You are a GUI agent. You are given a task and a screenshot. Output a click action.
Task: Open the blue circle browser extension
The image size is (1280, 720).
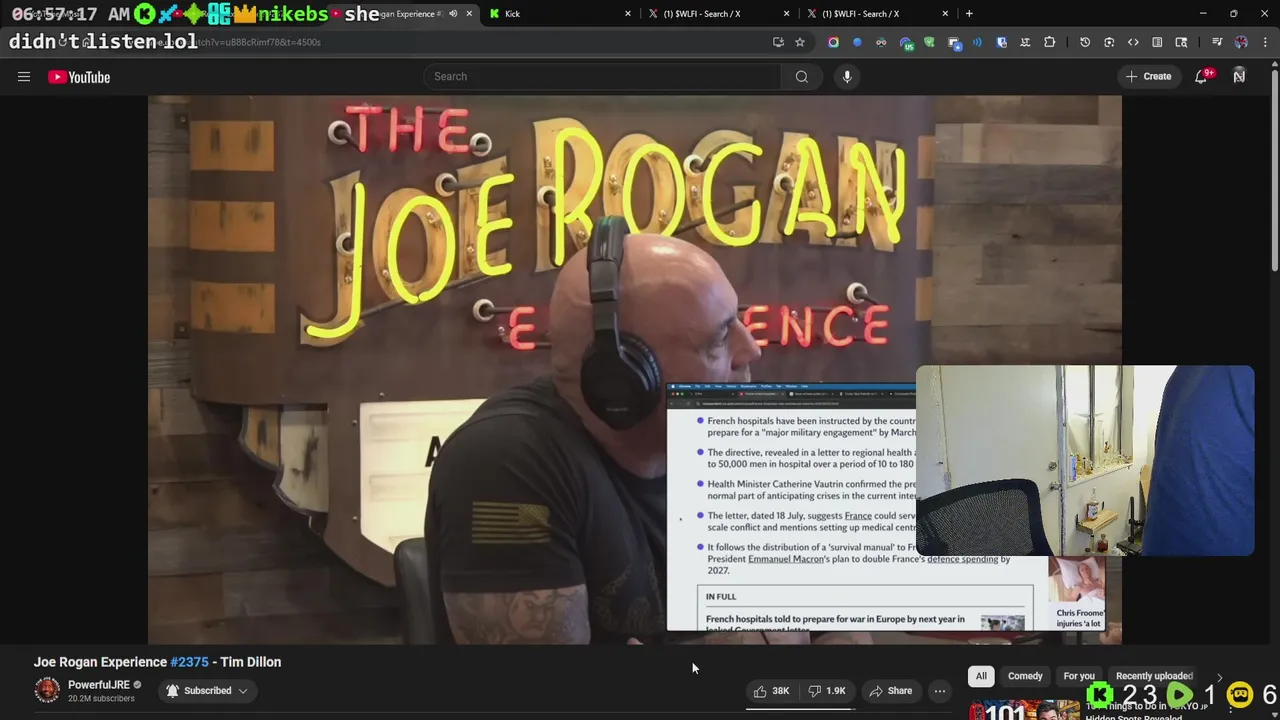857,42
